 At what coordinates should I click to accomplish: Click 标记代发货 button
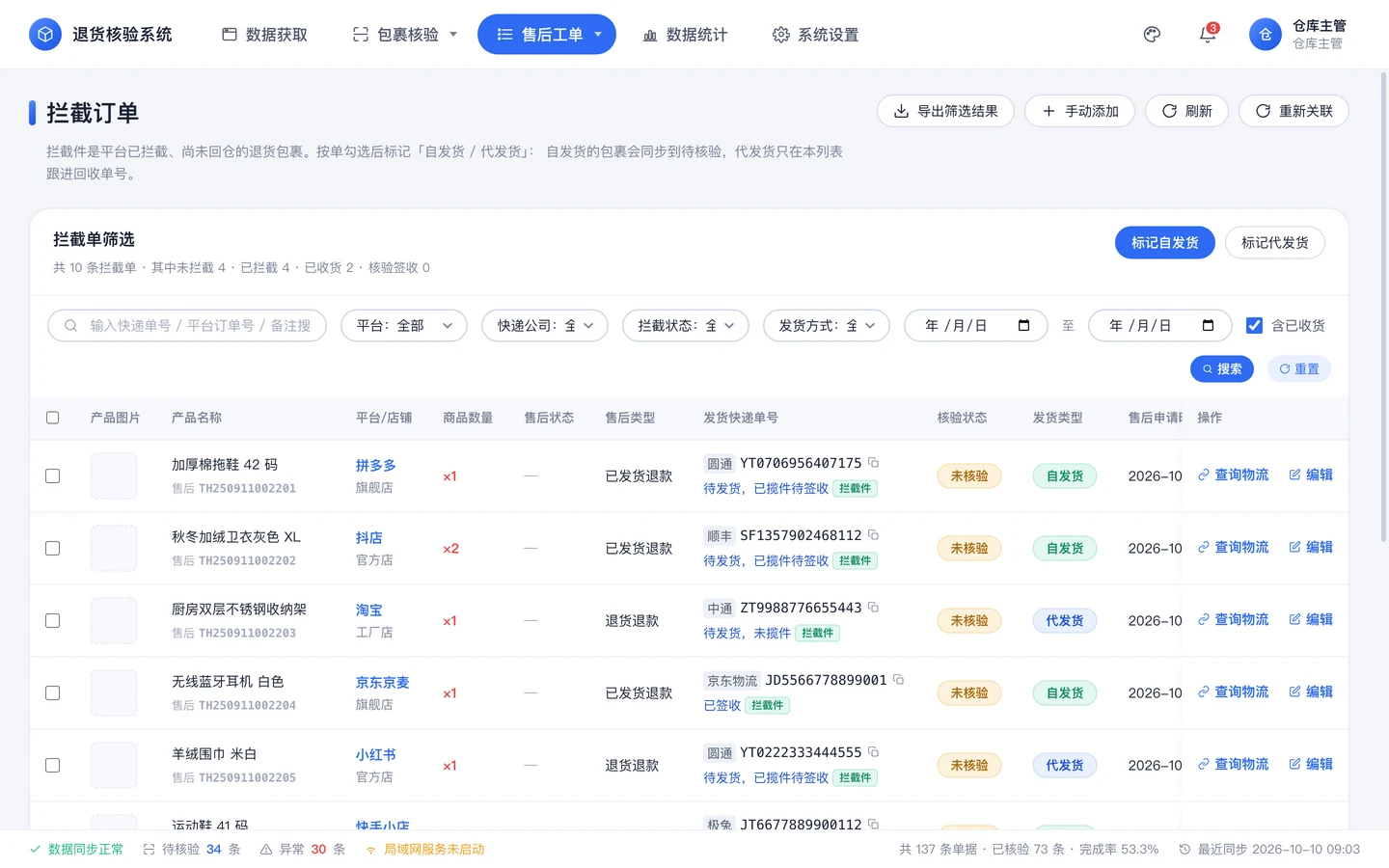1275,243
